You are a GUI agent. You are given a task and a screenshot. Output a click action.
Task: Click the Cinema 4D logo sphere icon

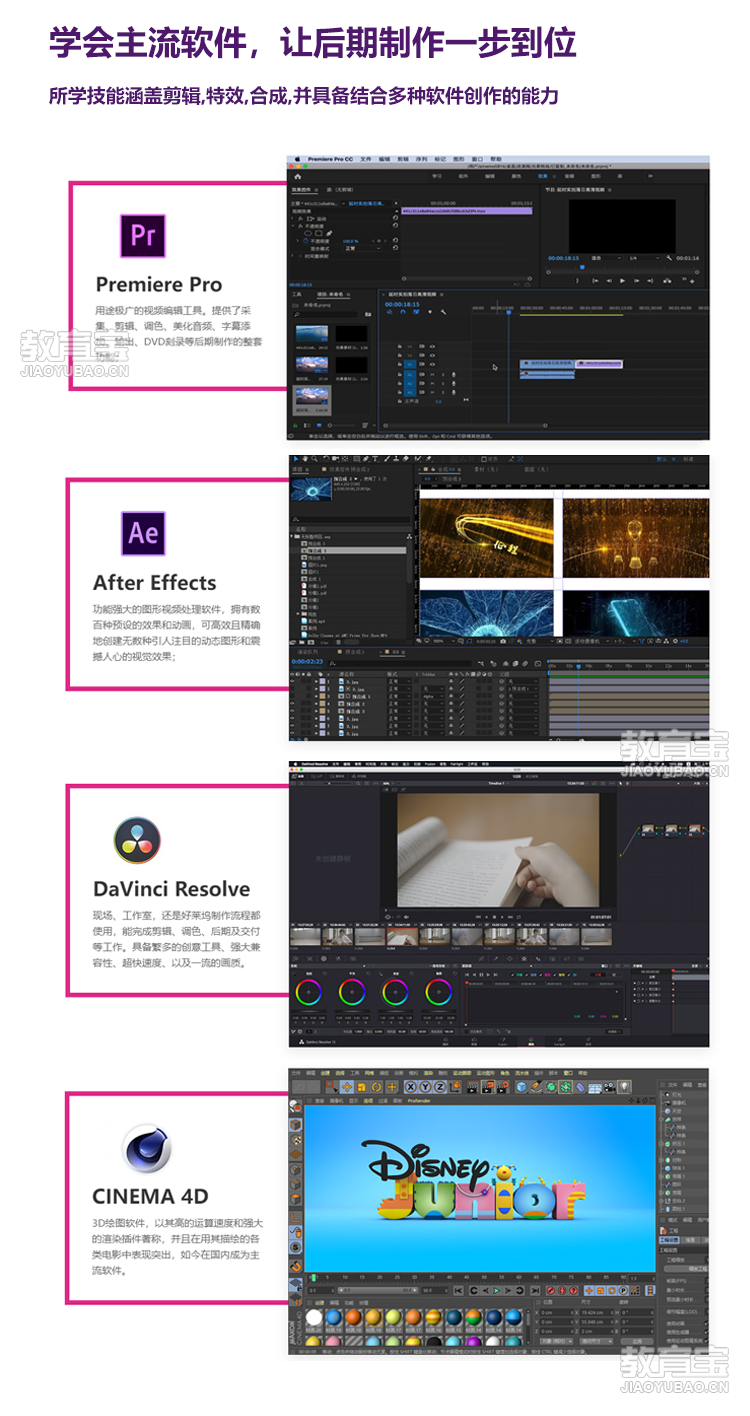coord(146,1148)
